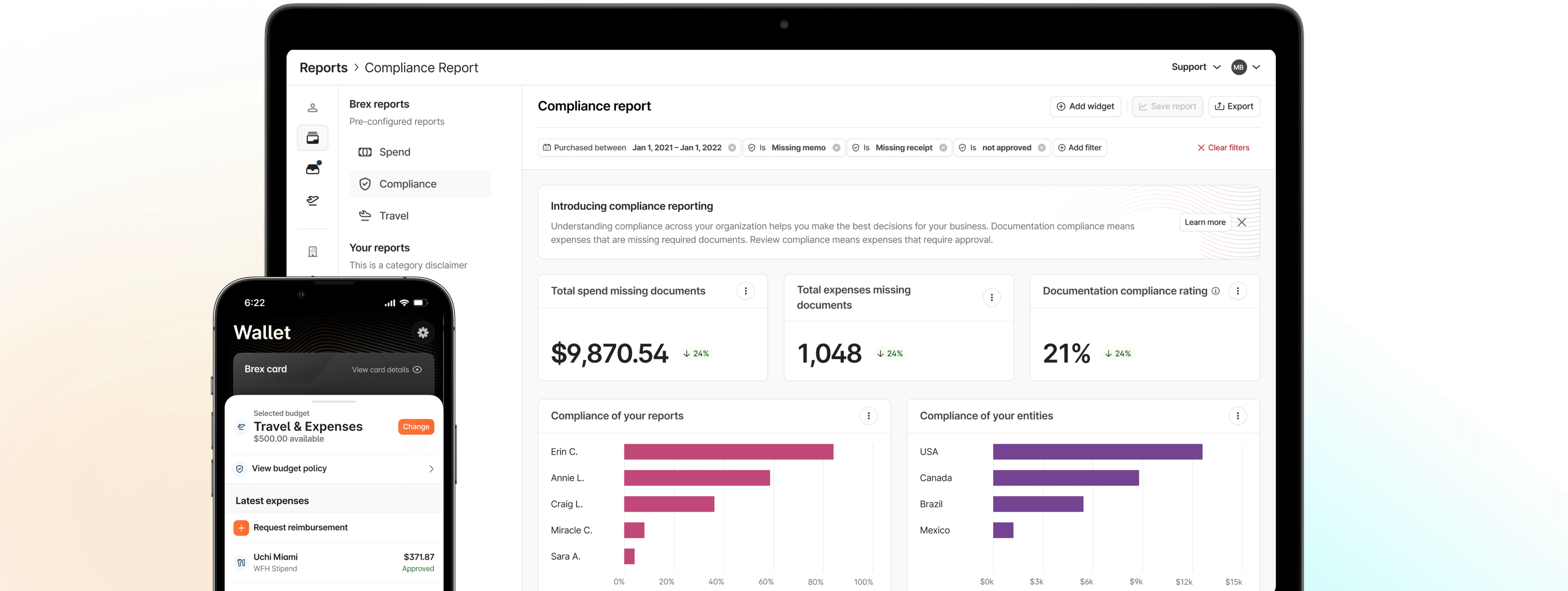Click info icon beside Documentation compliance rating
The width and height of the screenshot is (1568, 591).
click(1216, 291)
